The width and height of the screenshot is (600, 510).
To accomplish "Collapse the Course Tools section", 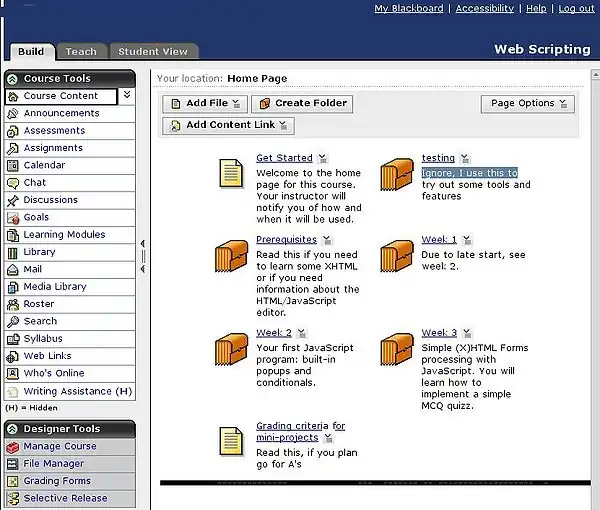I will click(12, 78).
